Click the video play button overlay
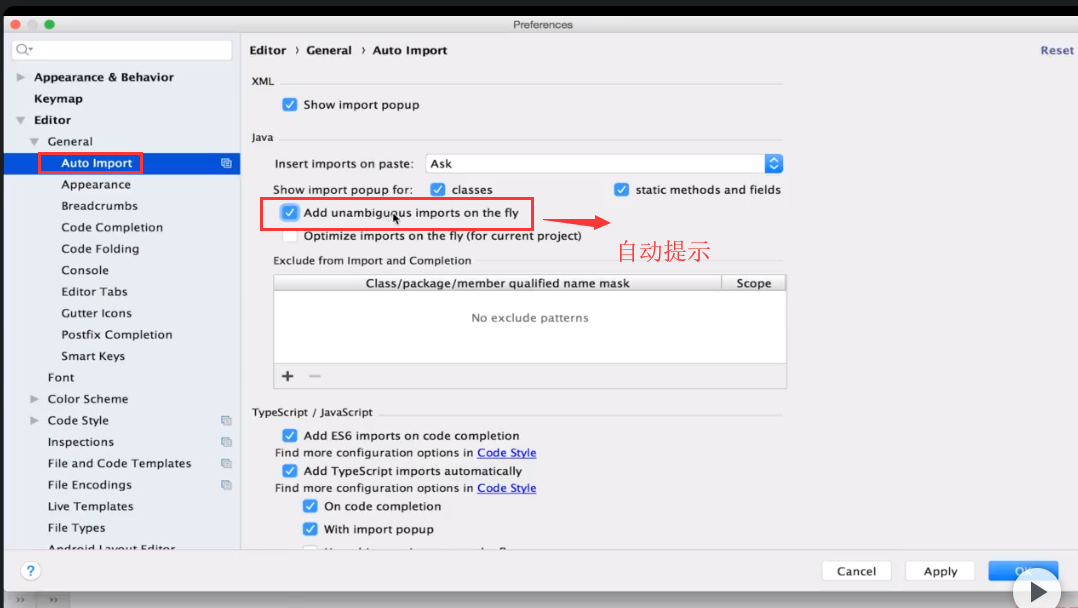 [1037, 591]
